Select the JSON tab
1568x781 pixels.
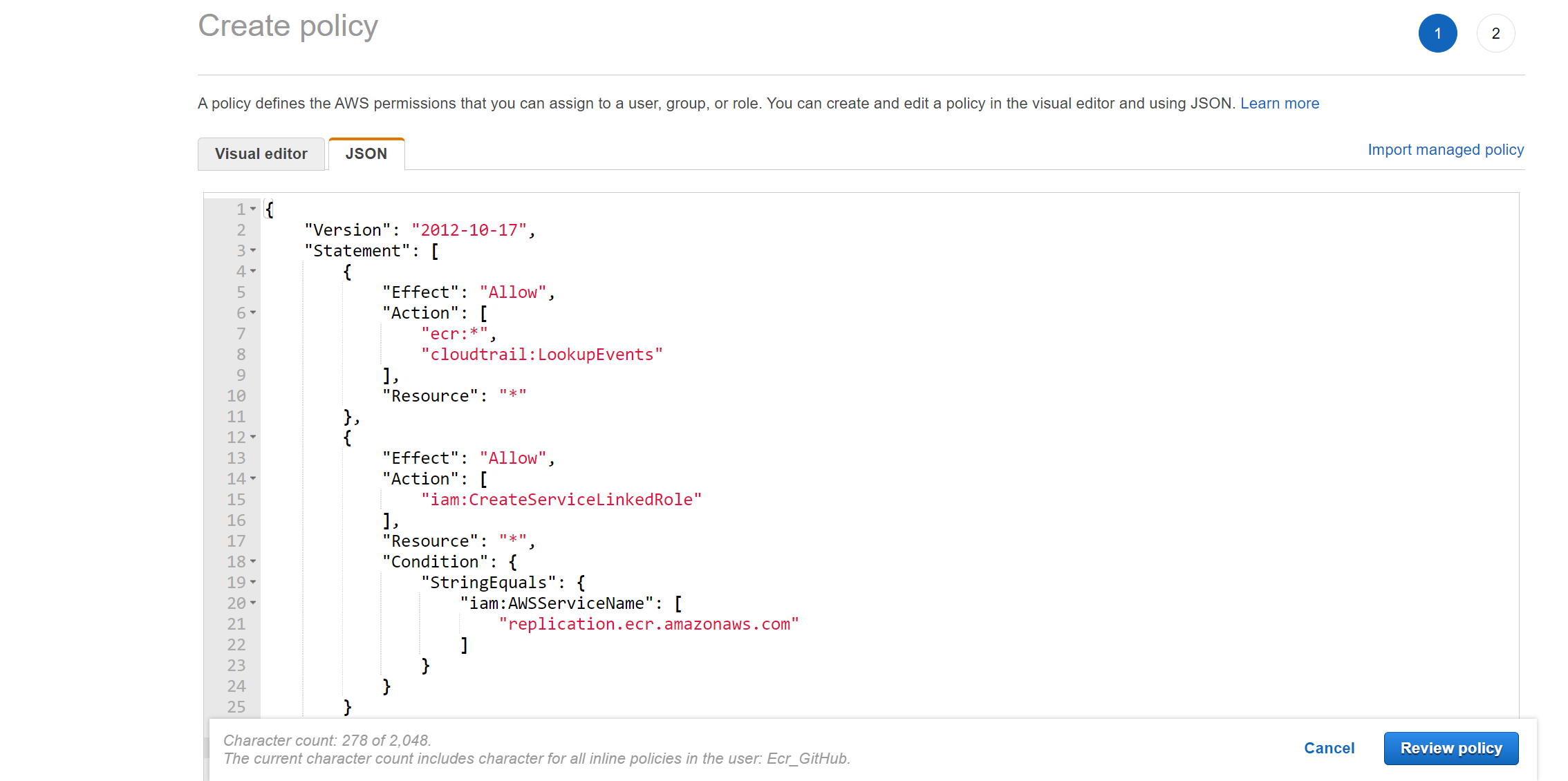pos(366,153)
